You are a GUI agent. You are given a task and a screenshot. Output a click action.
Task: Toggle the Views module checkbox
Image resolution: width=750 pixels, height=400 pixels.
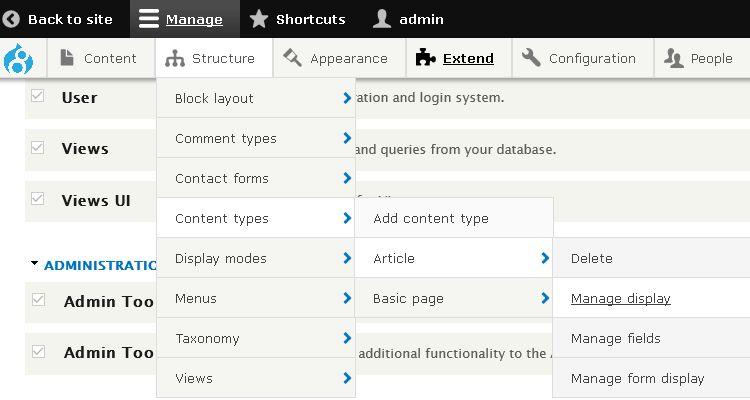[x=37, y=147]
